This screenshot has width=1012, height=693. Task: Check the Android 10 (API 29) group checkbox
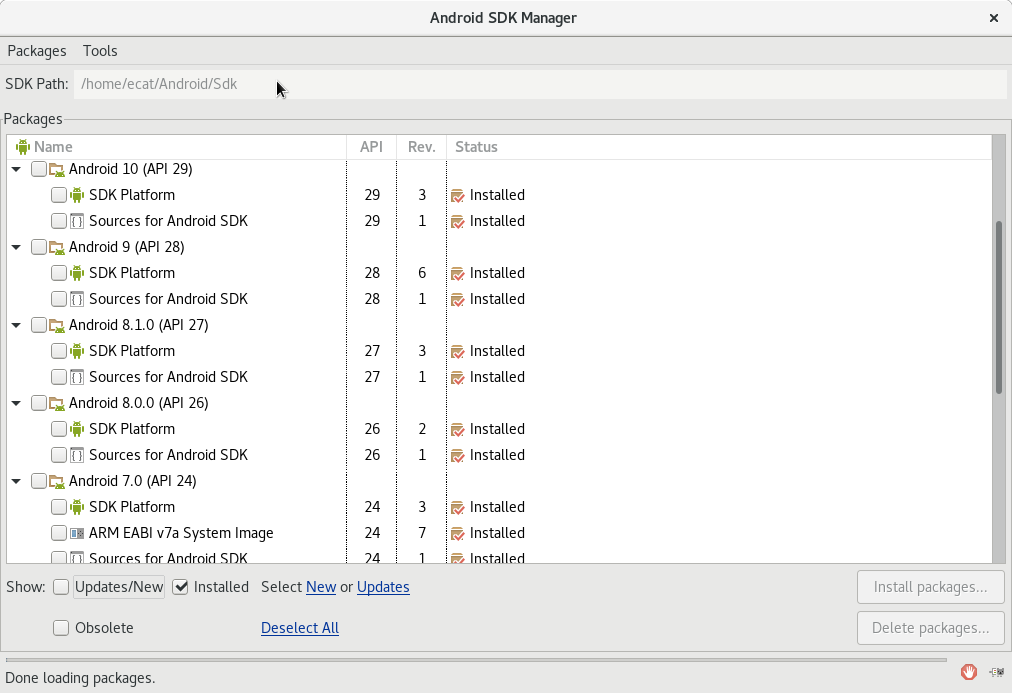pos(39,169)
